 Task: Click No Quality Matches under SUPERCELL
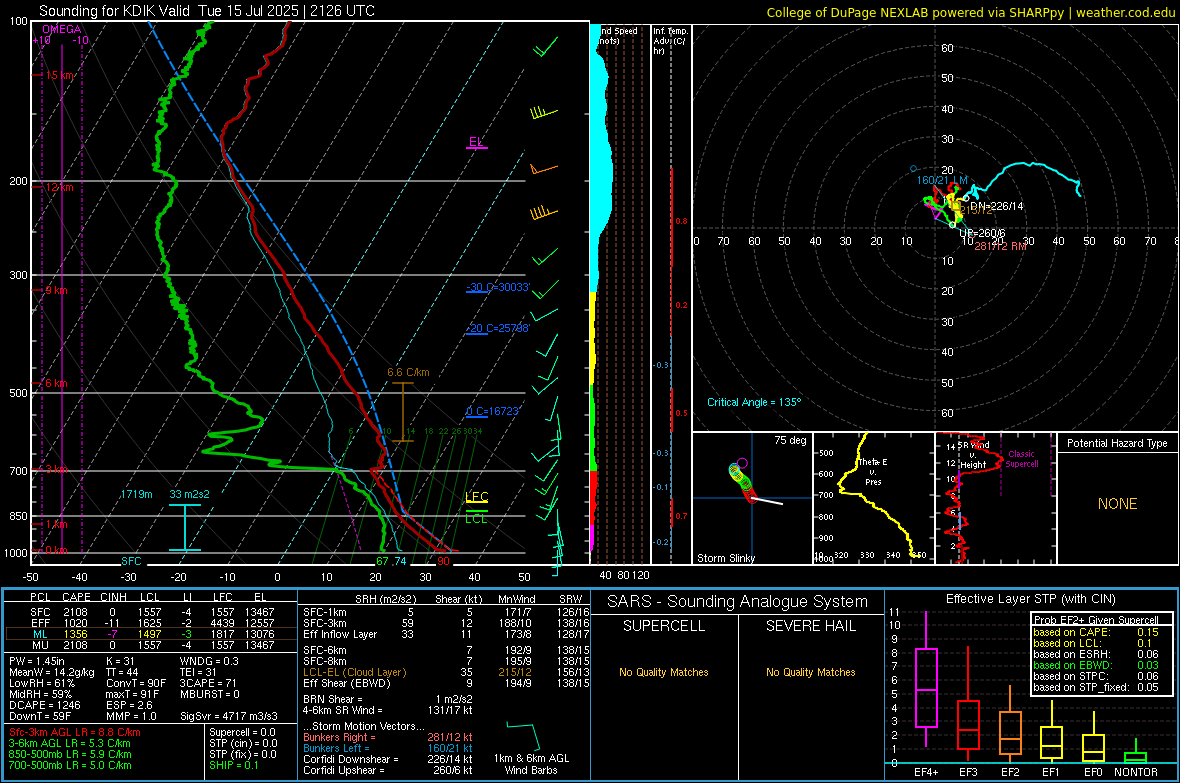tap(664, 672)
